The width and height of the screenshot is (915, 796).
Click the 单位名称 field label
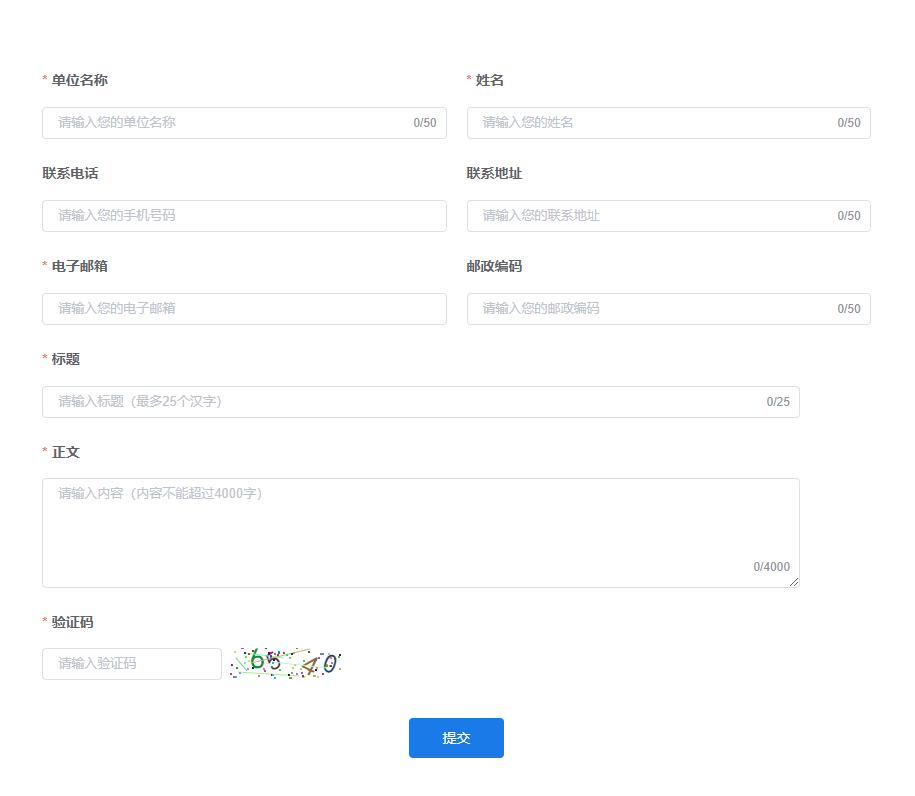coord(79,80)
